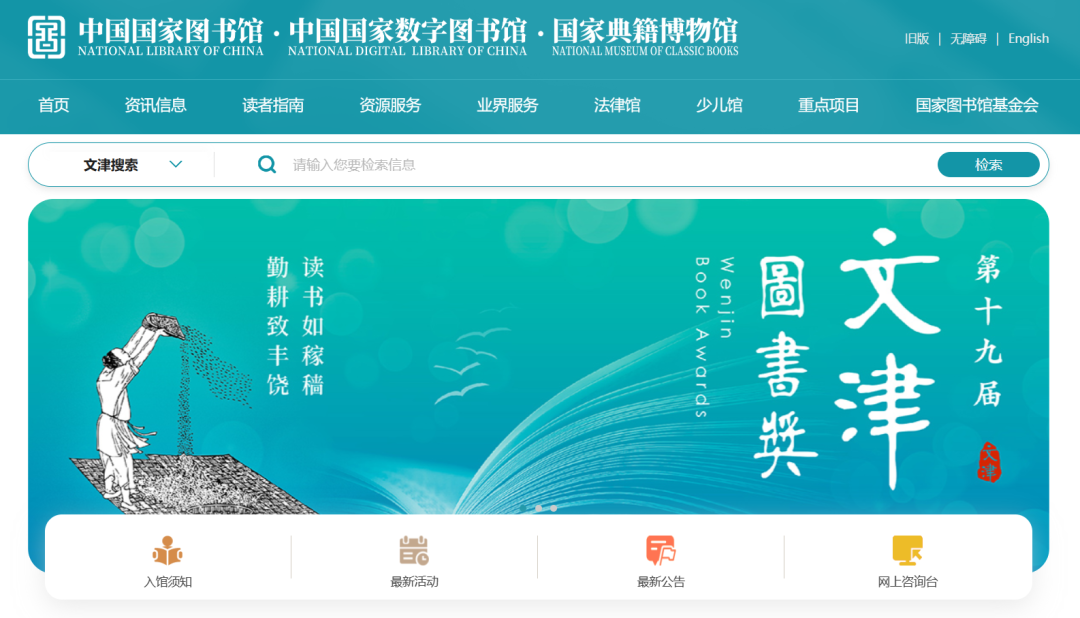
Task: Open the 少儿馆 menu item
Action: (719, 105)
